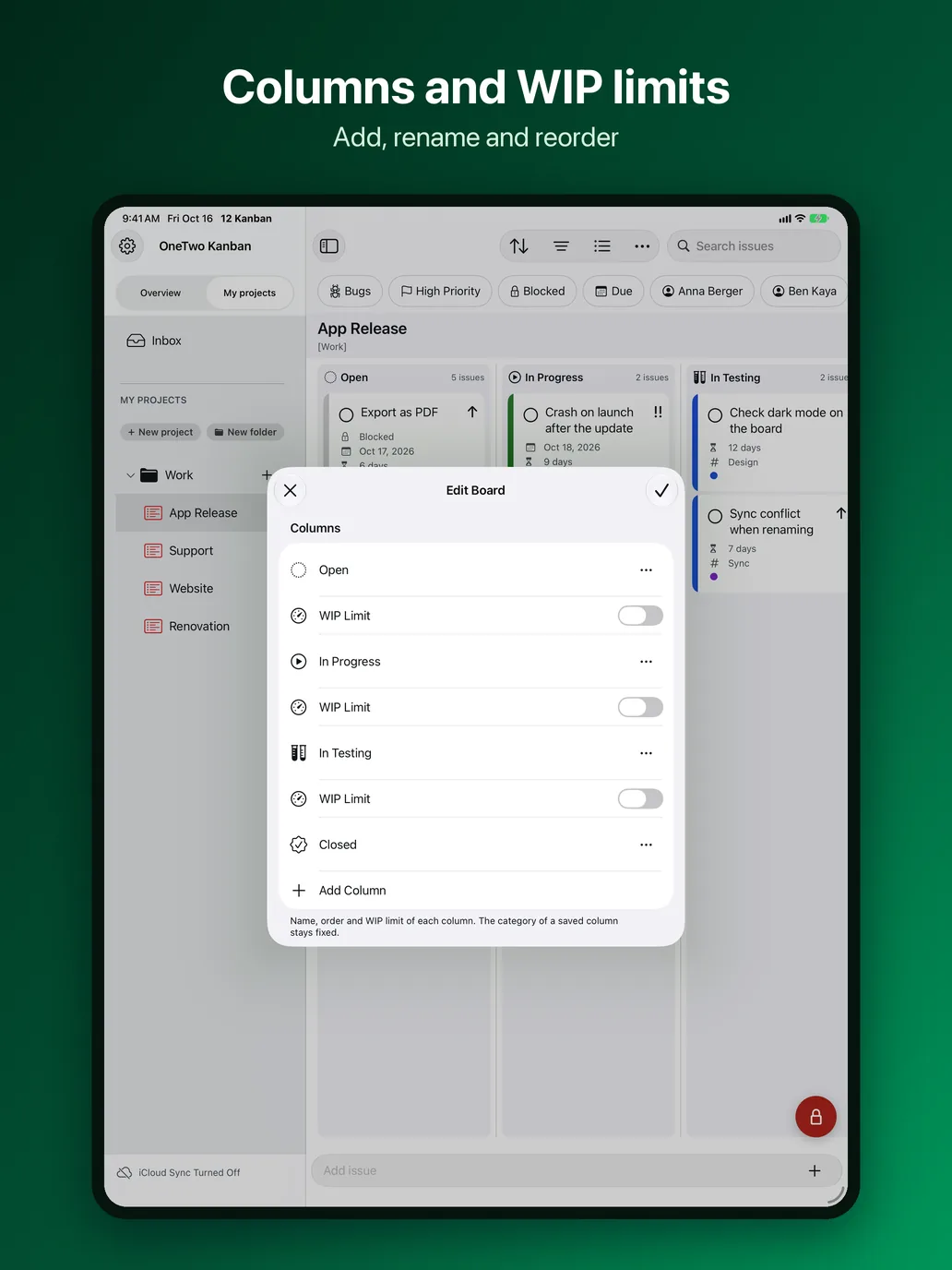The height and width of the screenshot is (1270, 952).
Task: Open options for the In Progress column
Action: point(646,662)
